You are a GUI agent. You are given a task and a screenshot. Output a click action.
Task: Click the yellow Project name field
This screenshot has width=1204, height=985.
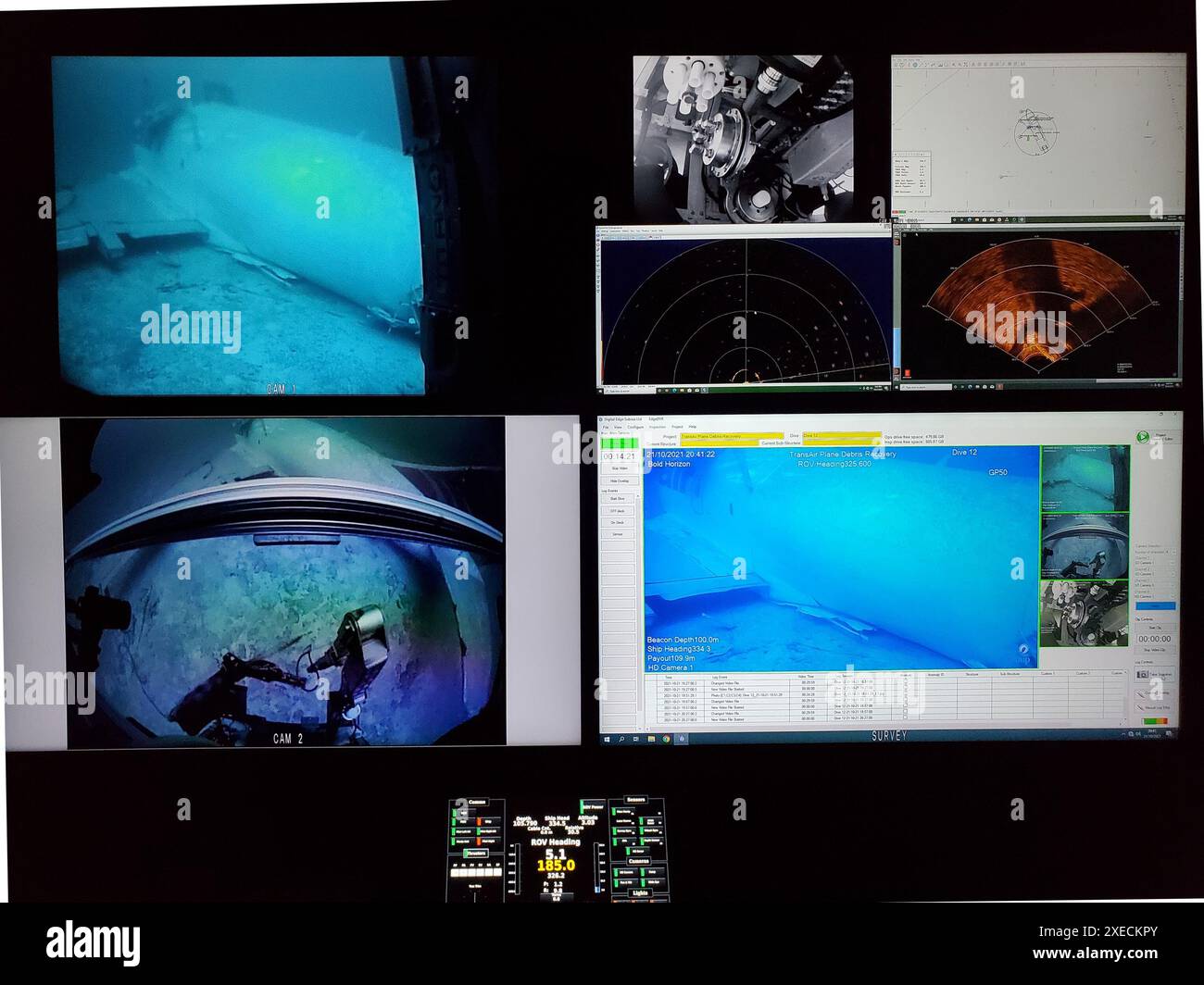pos(731,436)
